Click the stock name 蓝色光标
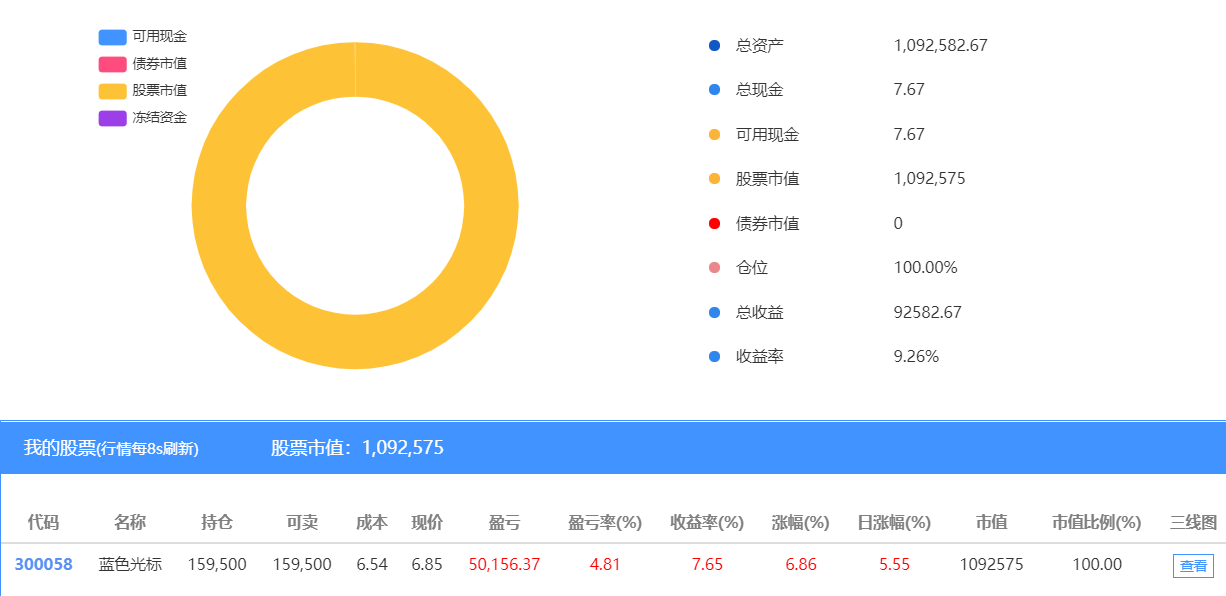1226x596 pixels. click(130, 564)
